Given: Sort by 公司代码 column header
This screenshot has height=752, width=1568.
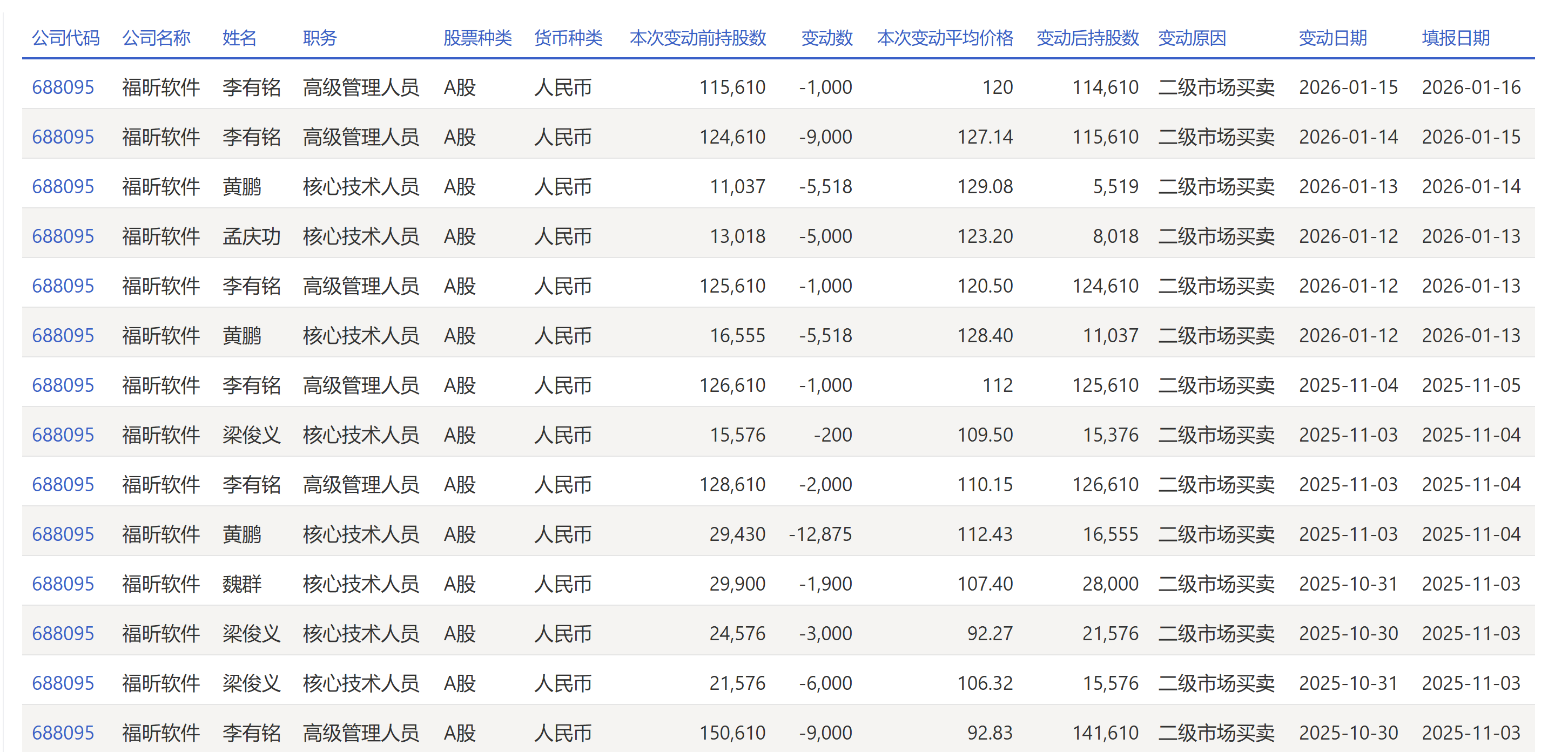Looking at the screenshot, I should tap(66, 38).
